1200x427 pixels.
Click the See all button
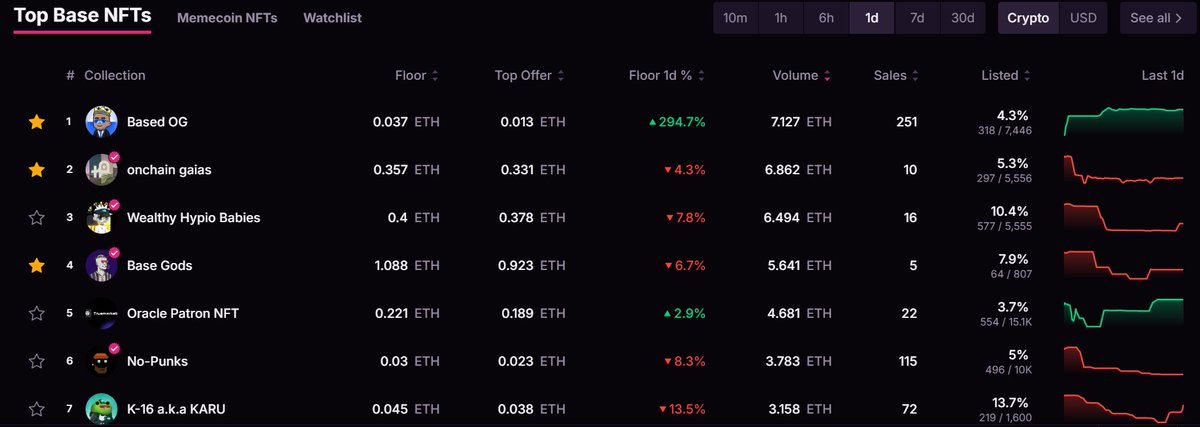coord(1156,18)
